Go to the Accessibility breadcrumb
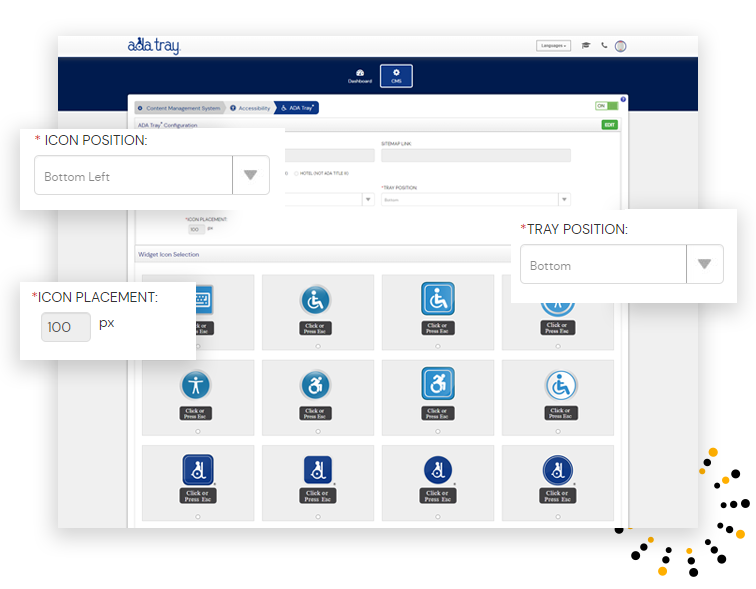The height and width of the screenshot is (589, 756). [250, 108]
